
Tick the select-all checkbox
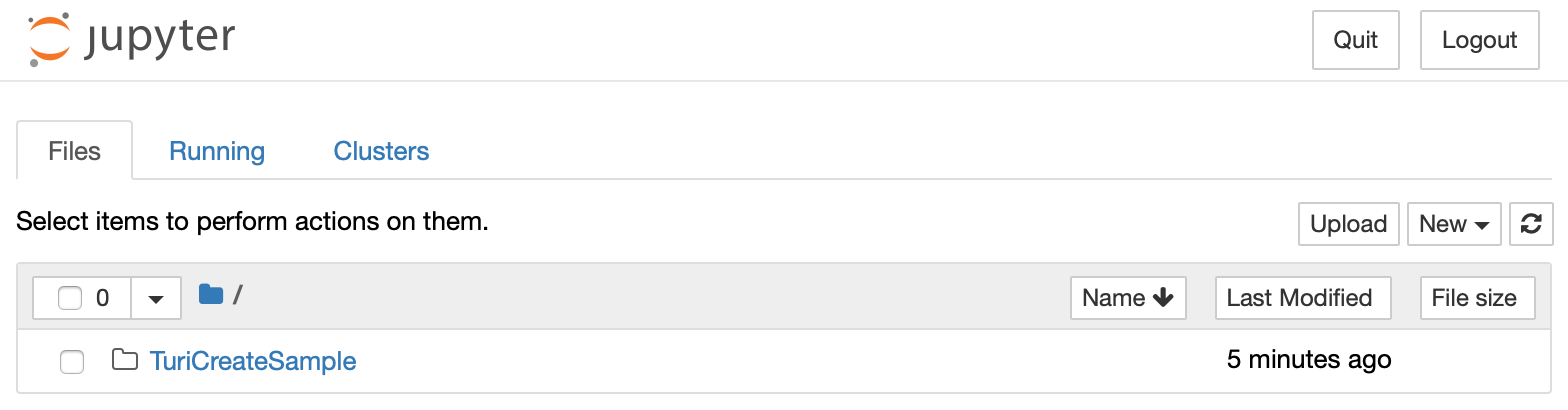[x=70, y=298]
